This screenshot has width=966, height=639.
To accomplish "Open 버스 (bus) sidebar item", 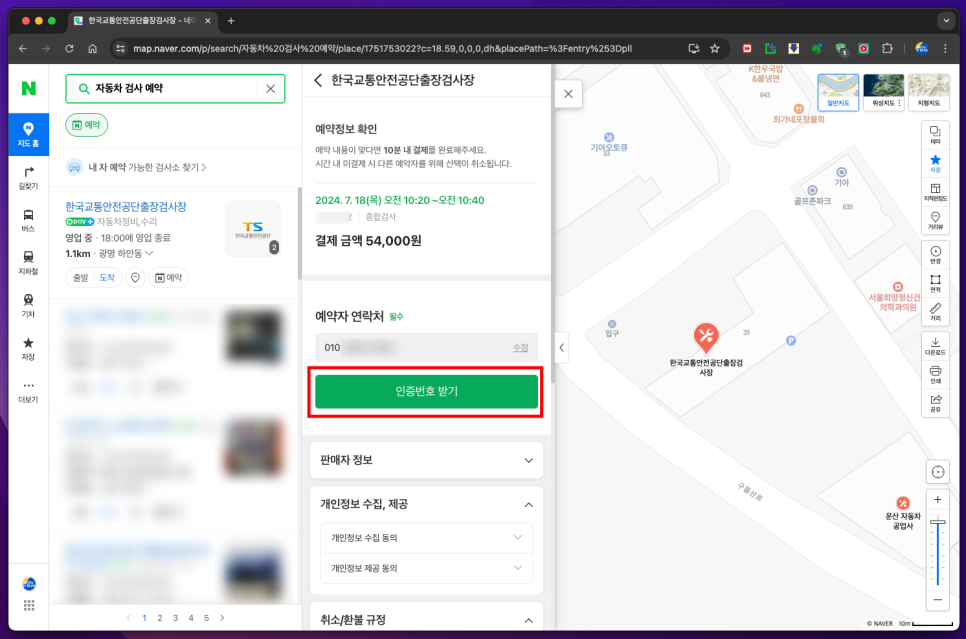I will coord(28,221).
